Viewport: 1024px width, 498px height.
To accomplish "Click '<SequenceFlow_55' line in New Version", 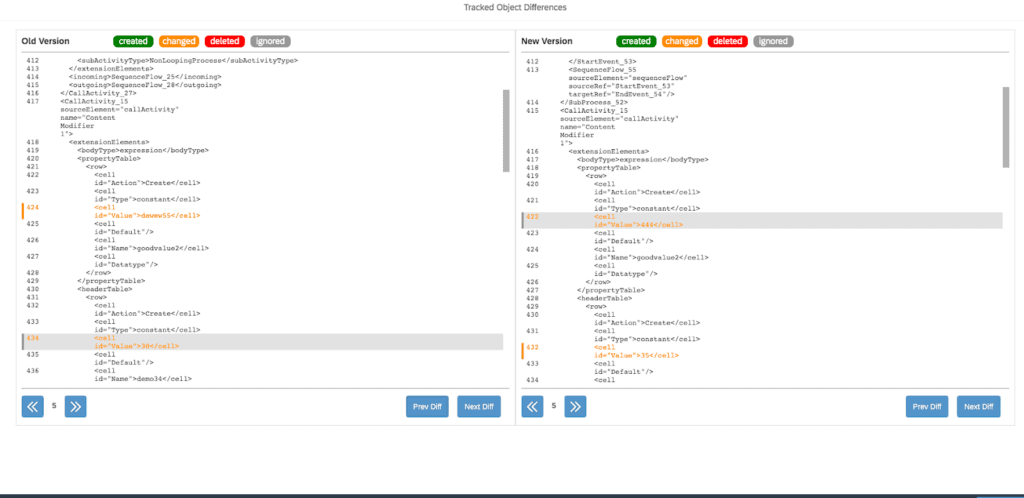I will [602, 69].
